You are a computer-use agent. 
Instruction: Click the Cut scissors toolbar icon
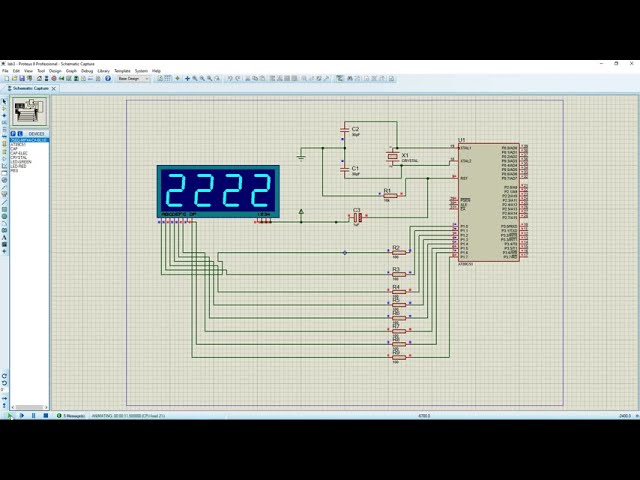[x=247, y=78]
